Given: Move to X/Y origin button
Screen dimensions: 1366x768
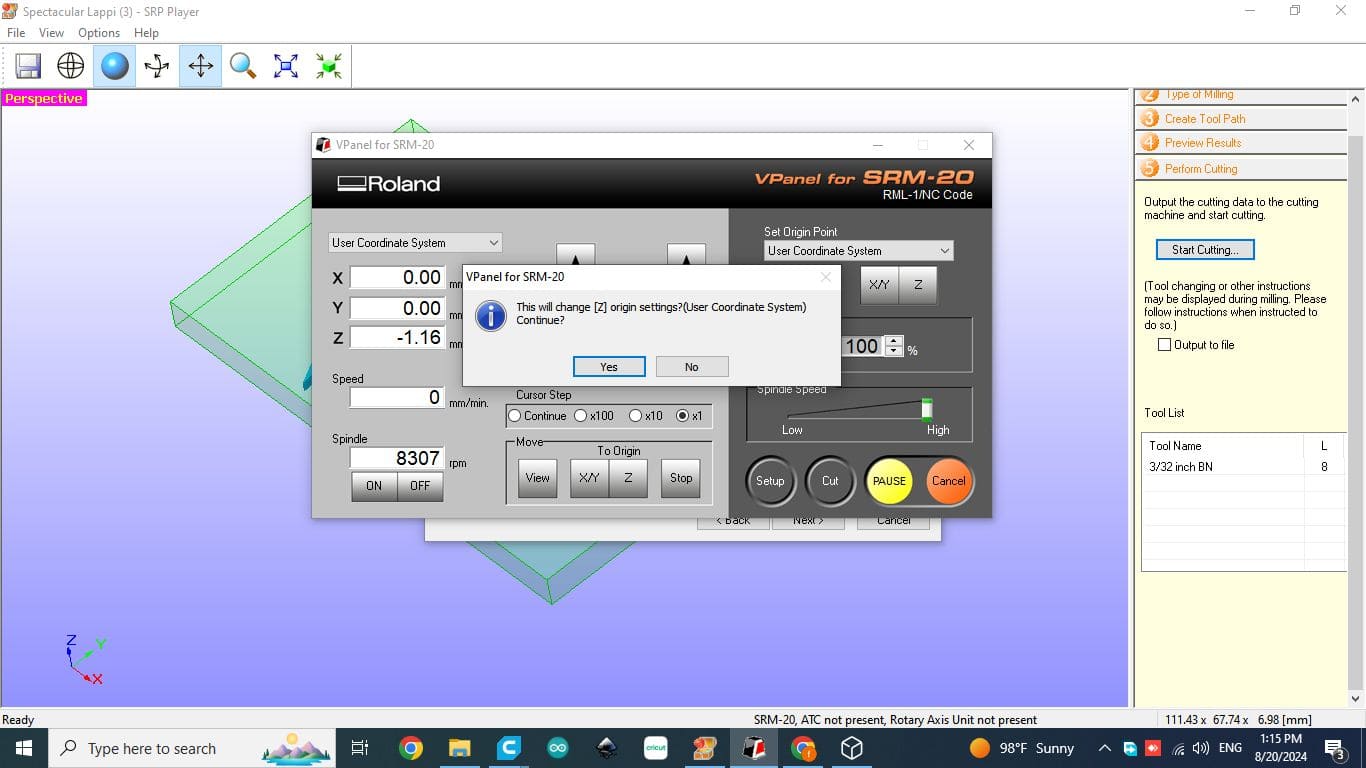Looking at the screenshot, I should pos(589,478).
